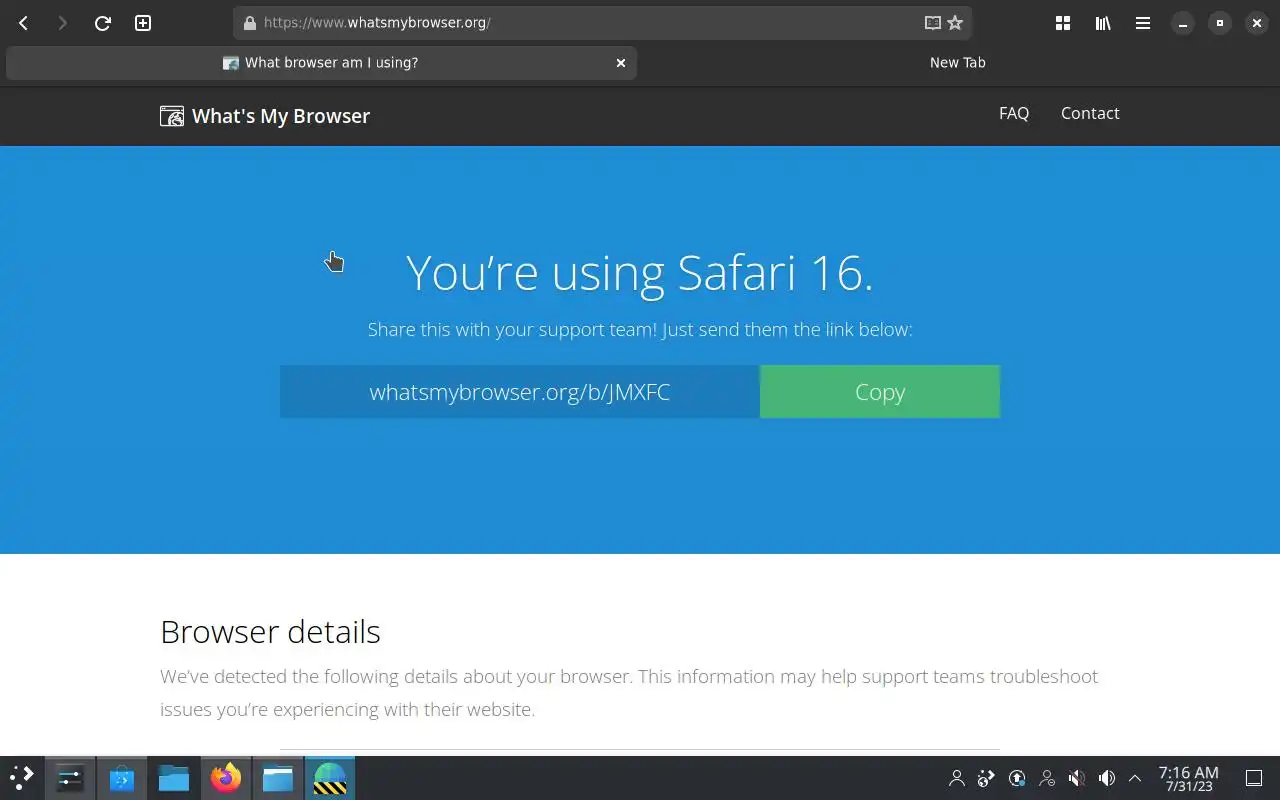Open System Settings from the taskbar
The height and width of the screenshot is (800, 1280).
70,778
